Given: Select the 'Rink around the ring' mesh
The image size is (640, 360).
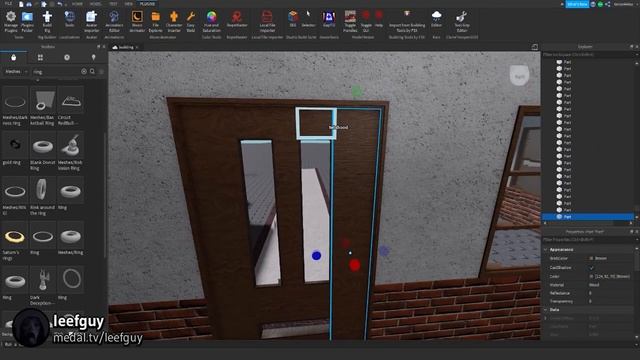Looking at the screenshot, I should tap(42, 190).
